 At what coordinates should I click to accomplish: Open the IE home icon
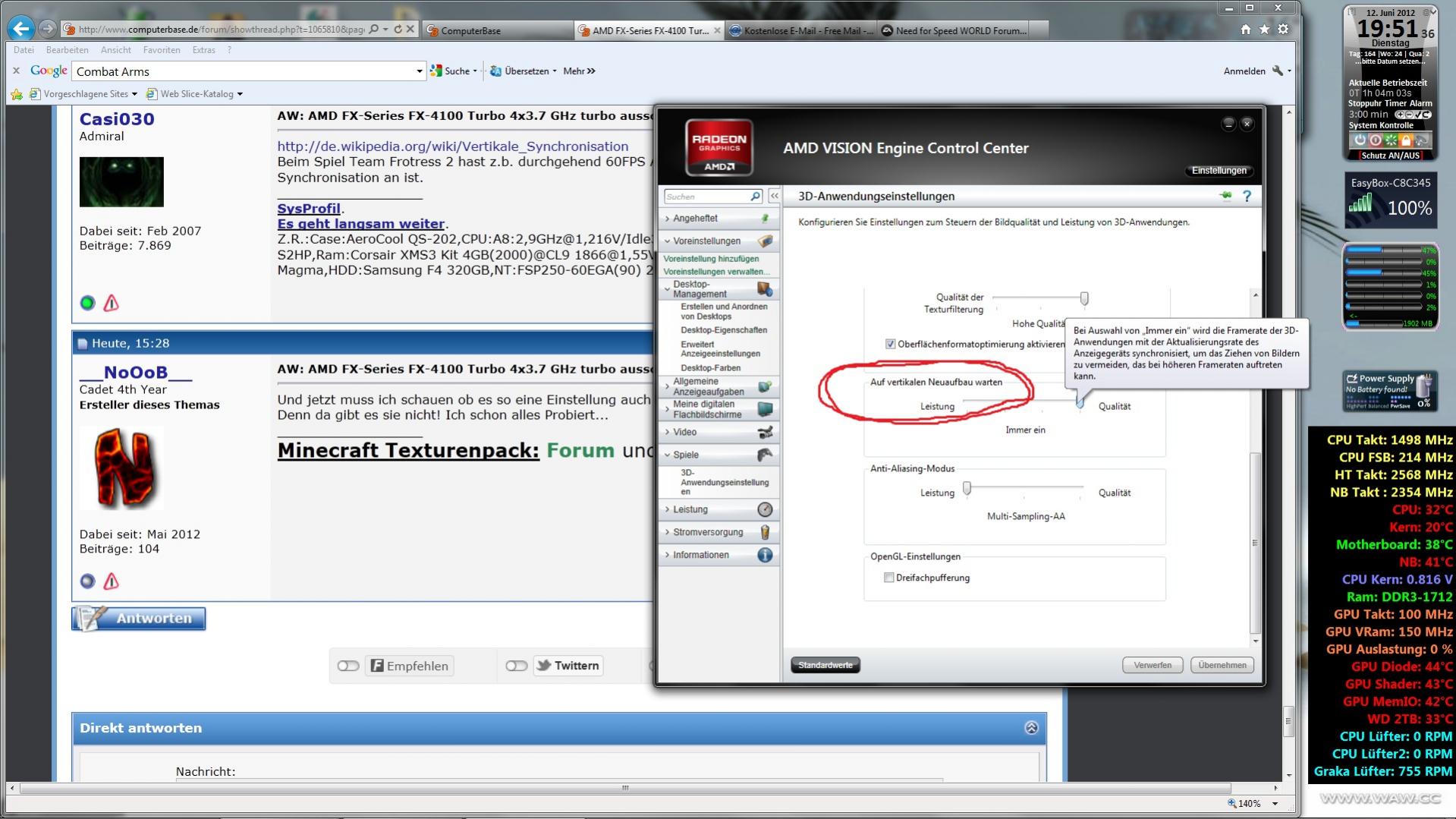(1246, 30)
